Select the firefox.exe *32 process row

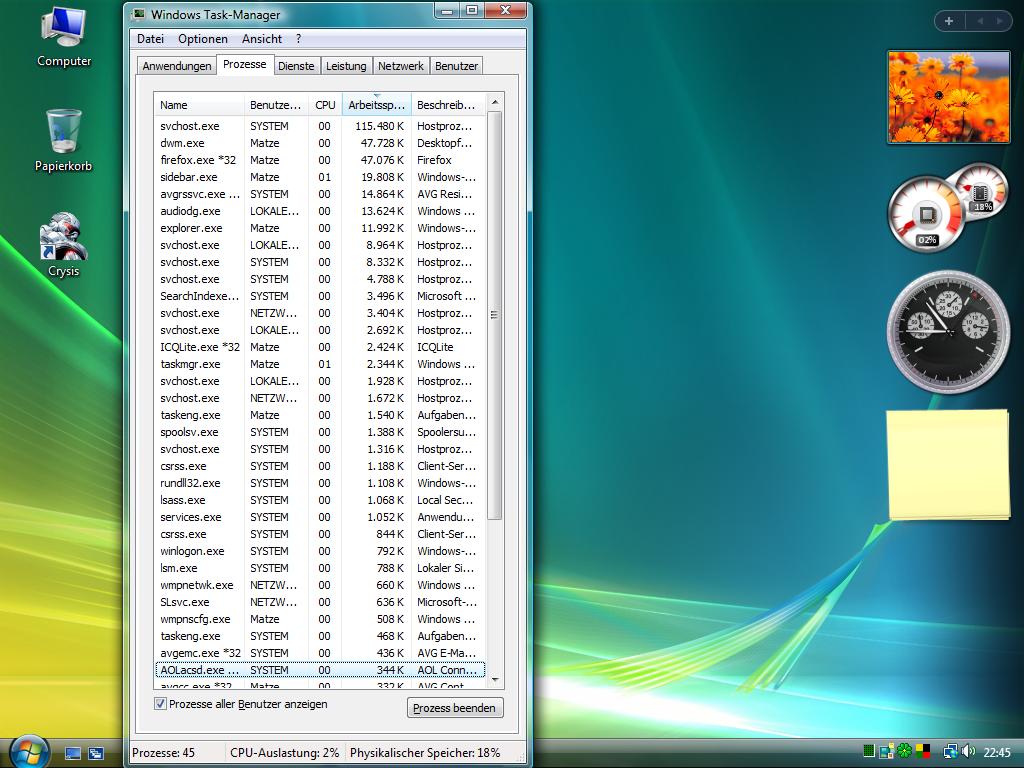[x=320, y=160]
